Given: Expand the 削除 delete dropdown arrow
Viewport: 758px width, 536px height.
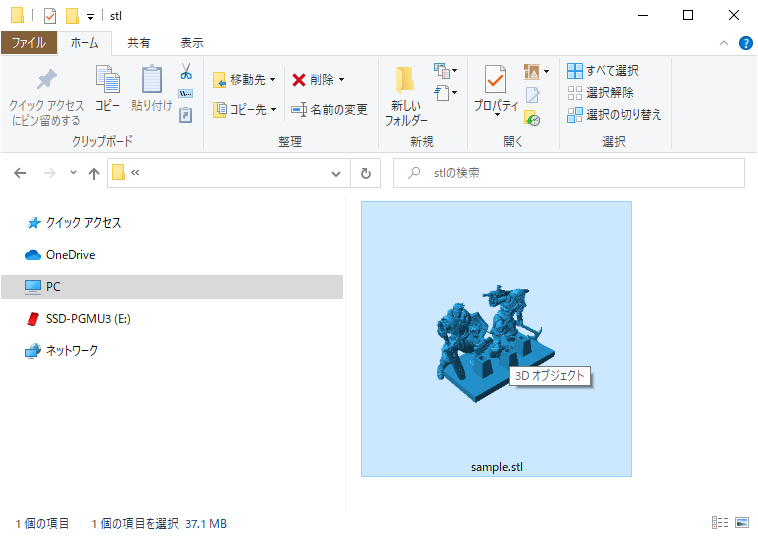Looking at the screenshot, I should 341,79.
